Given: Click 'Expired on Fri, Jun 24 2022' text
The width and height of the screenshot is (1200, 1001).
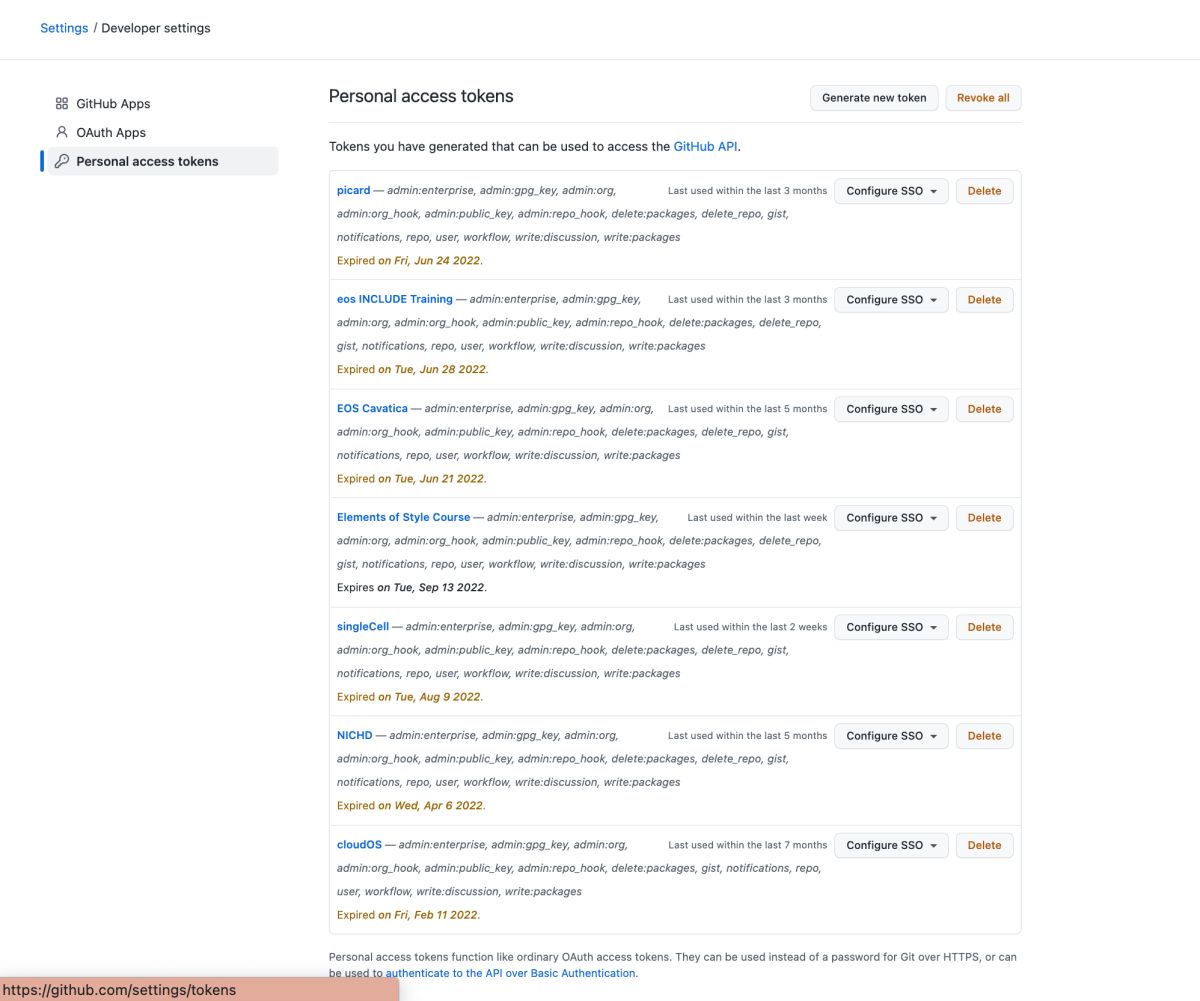Looking at the screenshot, I should (410, 260).
